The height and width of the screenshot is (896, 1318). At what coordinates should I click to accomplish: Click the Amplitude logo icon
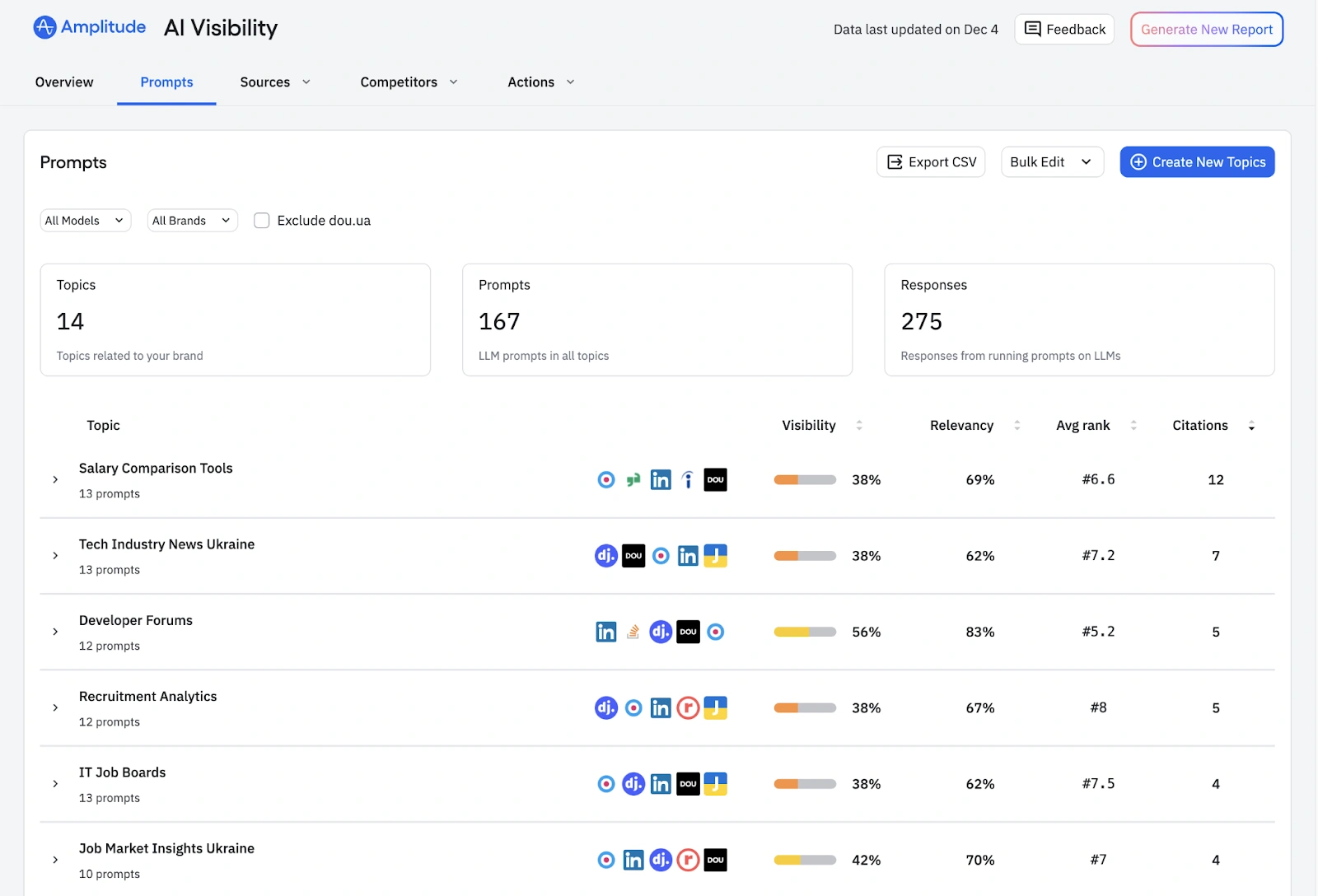[x=44, y=27]
